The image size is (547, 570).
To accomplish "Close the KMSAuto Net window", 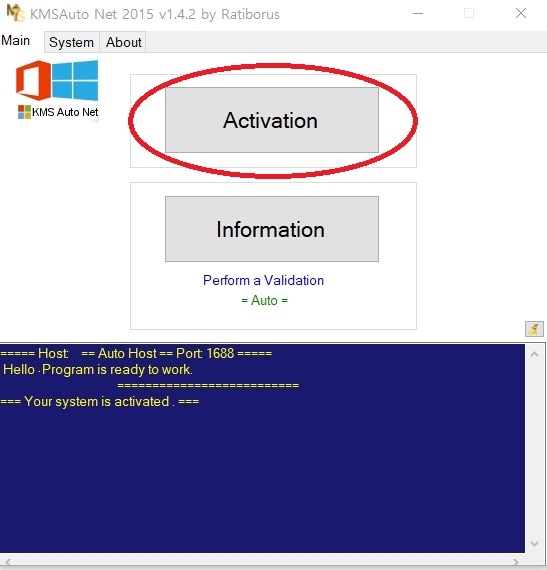I will coord(521,13).
